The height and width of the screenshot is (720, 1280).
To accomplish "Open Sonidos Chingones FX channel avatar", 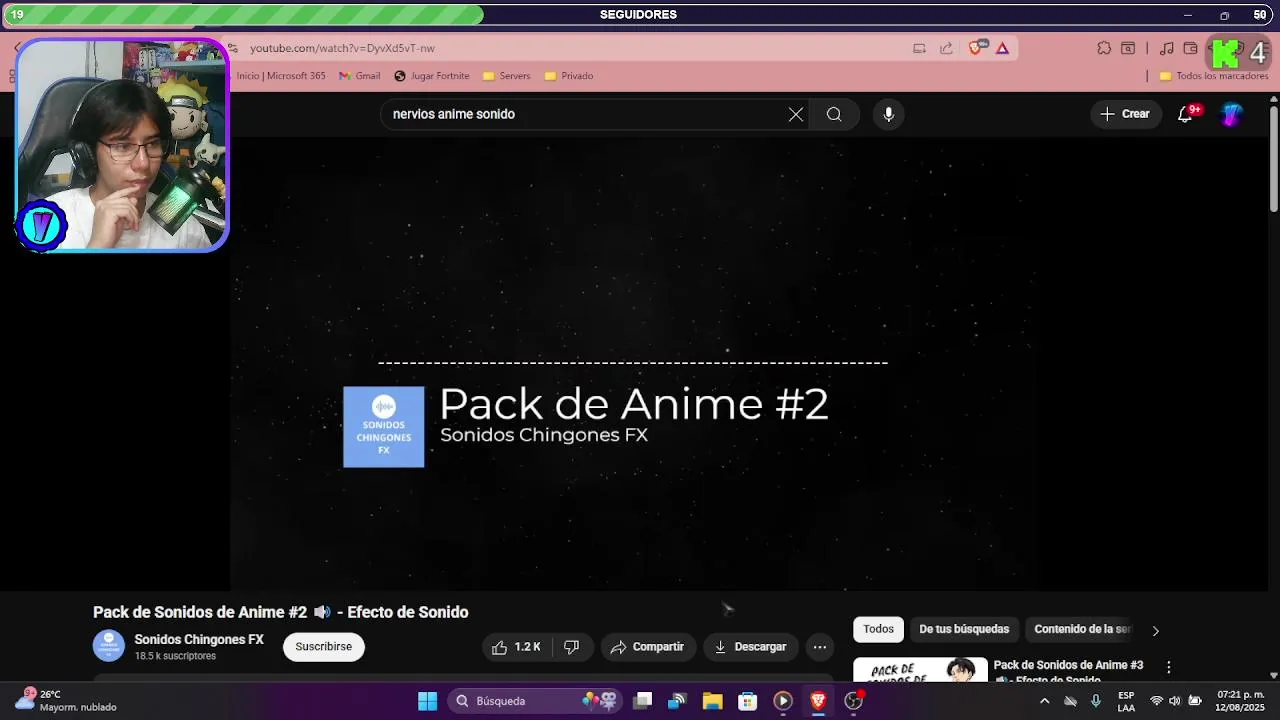I will pyautogui.click(x=109, y=646).
